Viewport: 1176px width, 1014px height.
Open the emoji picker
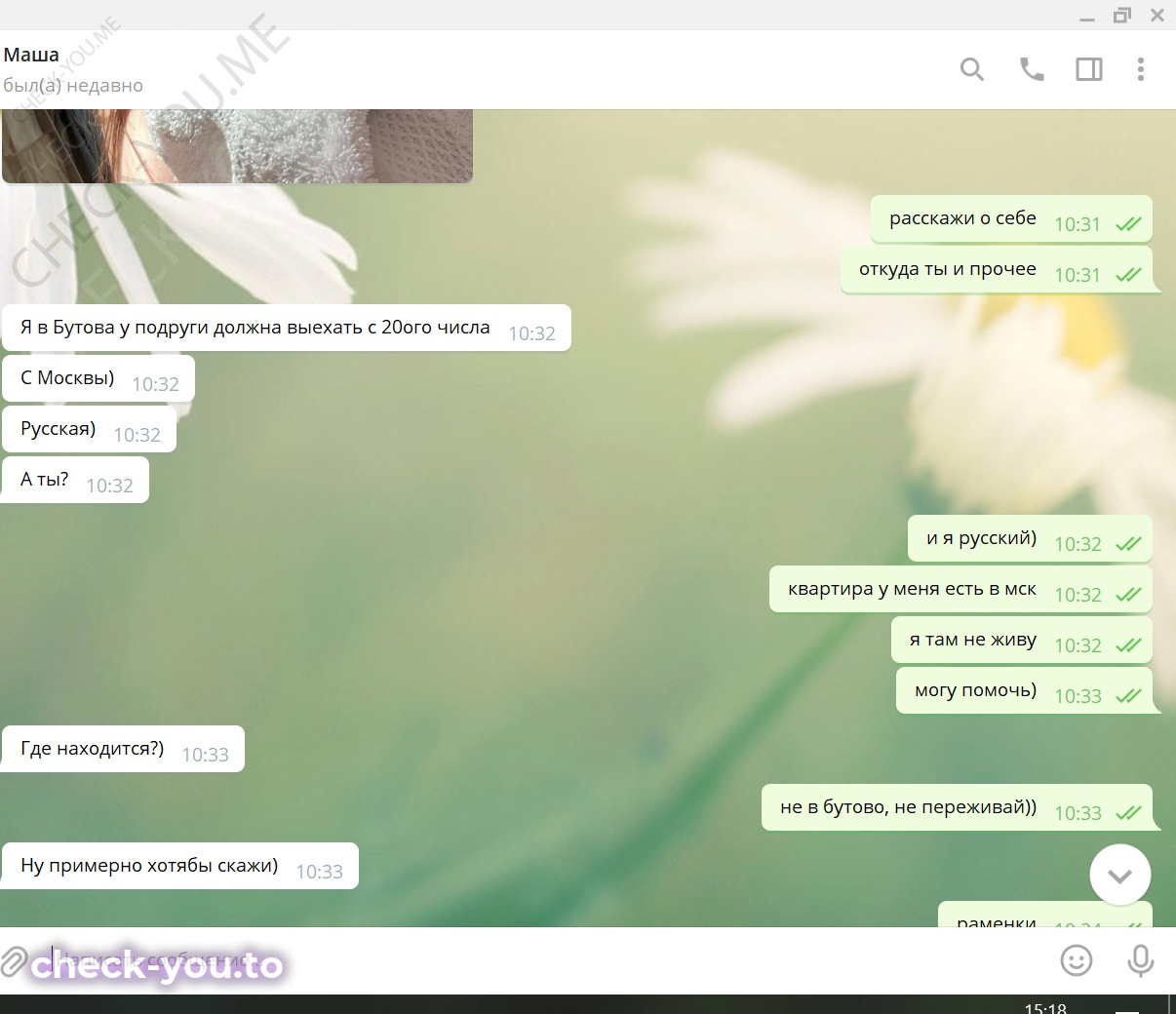click(1077, 960)
